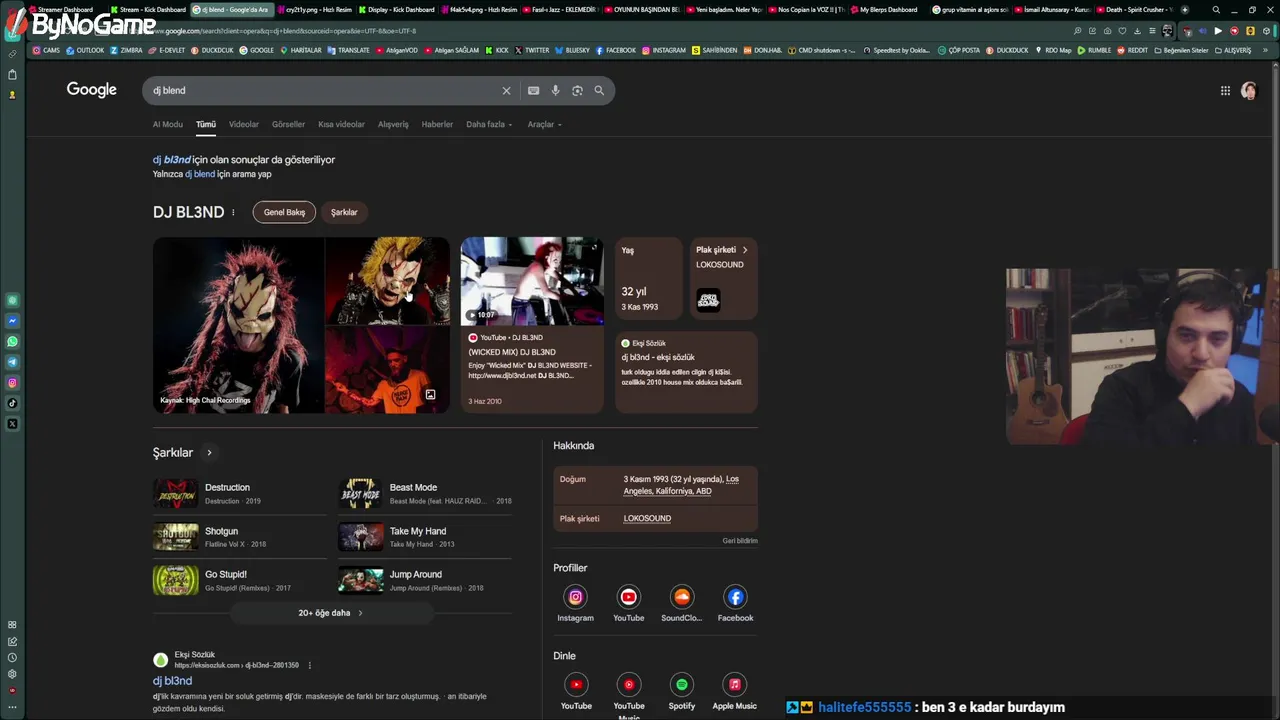1280x720 pixels.
Task: Select the Genel Bakış chip
Action: (x=284, y=212)
